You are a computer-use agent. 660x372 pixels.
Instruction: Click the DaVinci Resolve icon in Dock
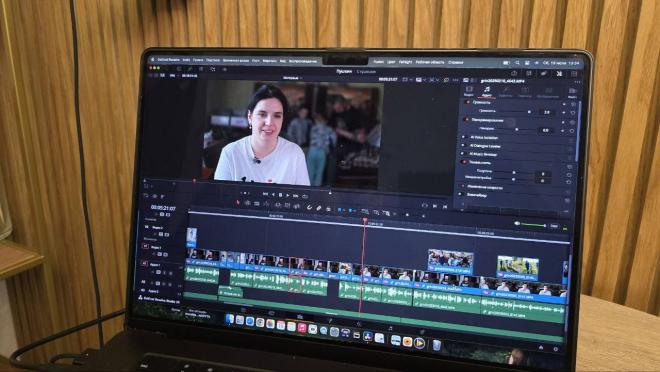click(x=367, y=336)
